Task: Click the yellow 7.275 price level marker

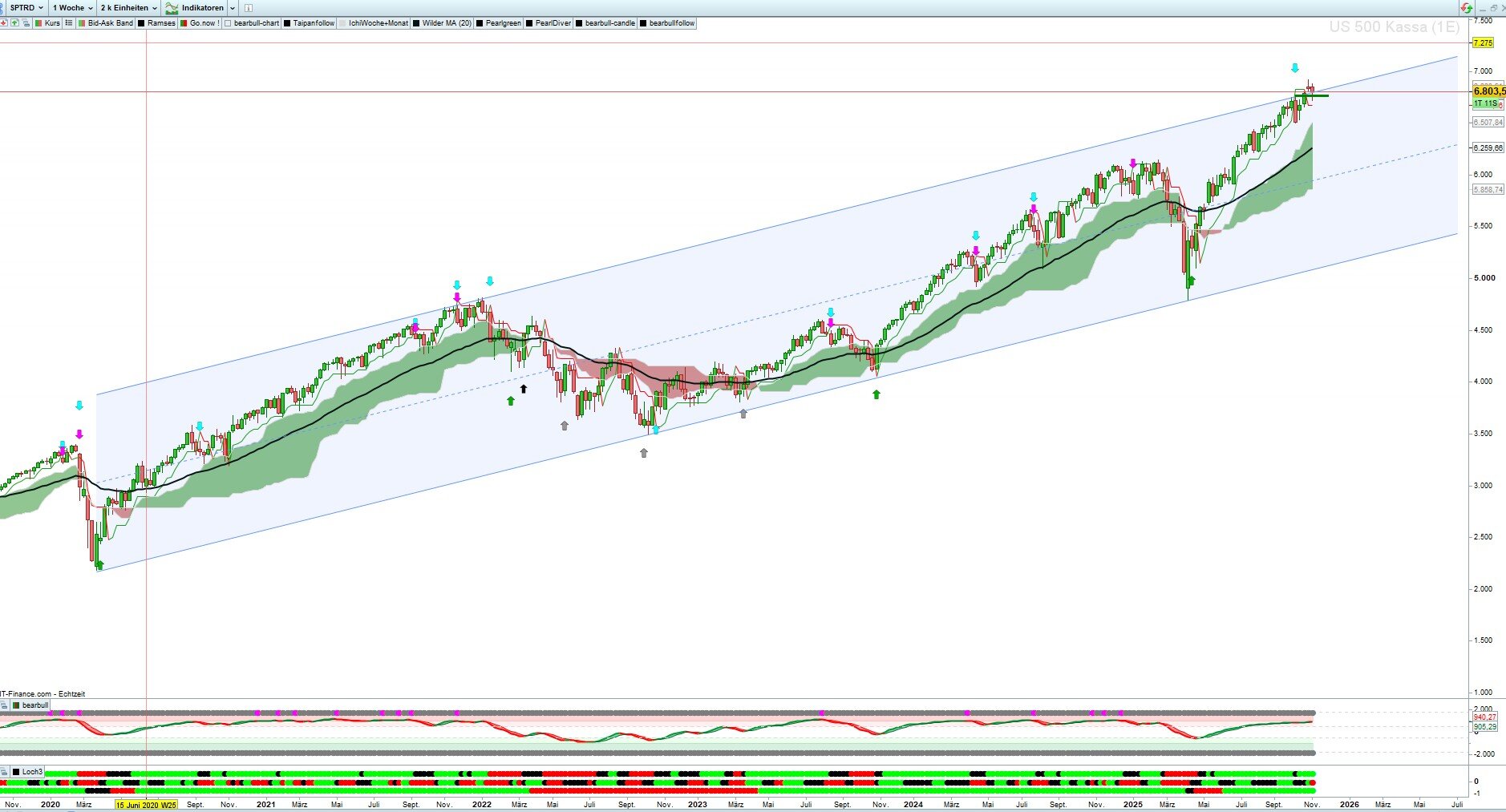Action: click(1483, 42)
